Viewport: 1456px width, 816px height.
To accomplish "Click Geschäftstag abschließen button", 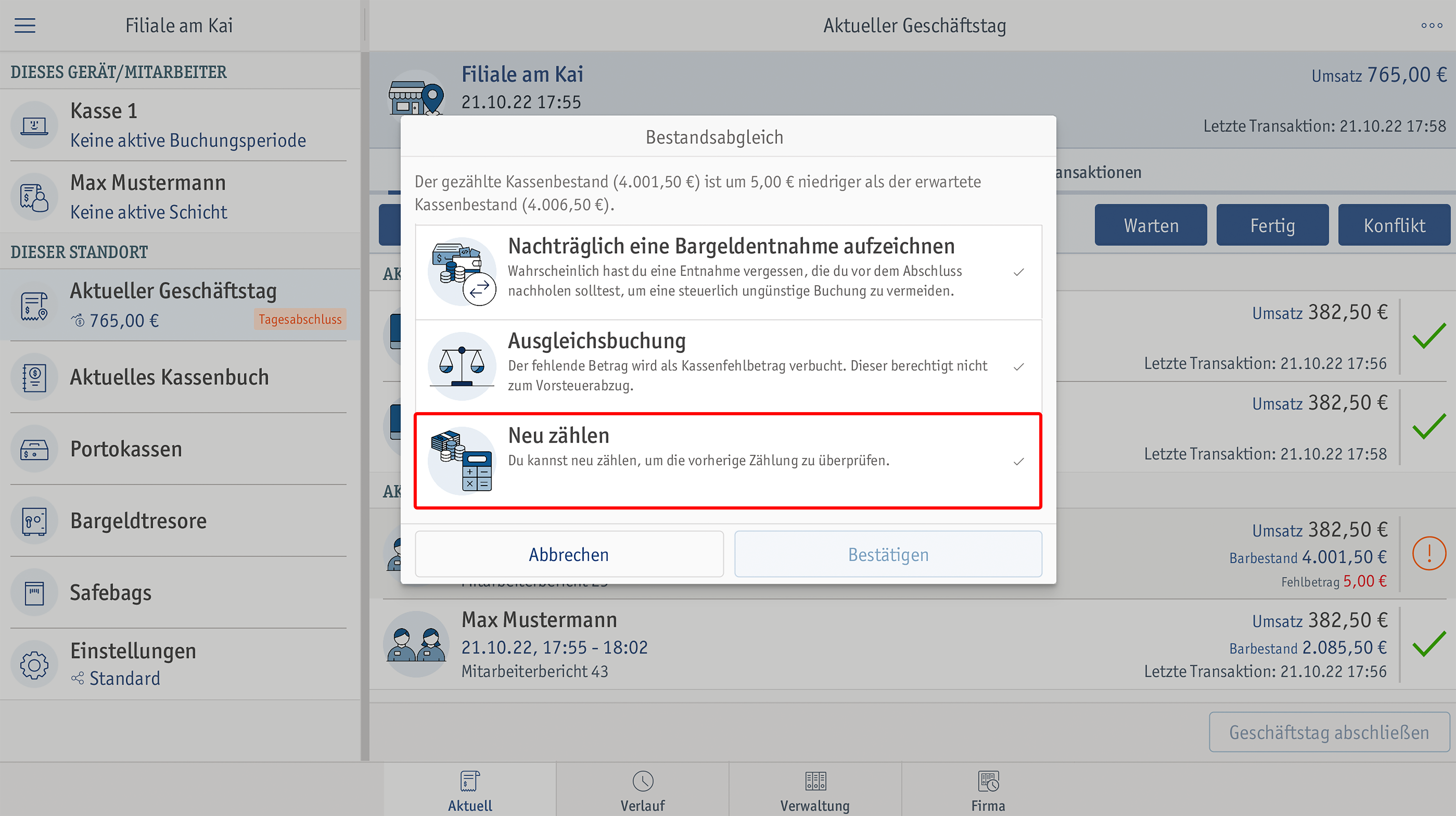I will click(x=1329, y=732).
